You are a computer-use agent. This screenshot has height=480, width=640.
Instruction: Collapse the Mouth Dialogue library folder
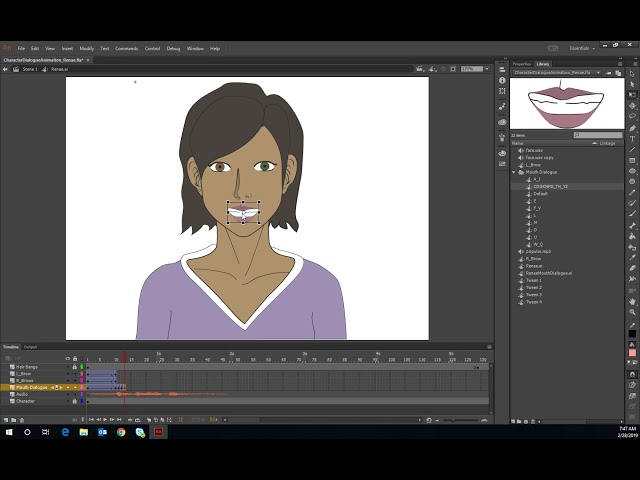pos(514,172)
